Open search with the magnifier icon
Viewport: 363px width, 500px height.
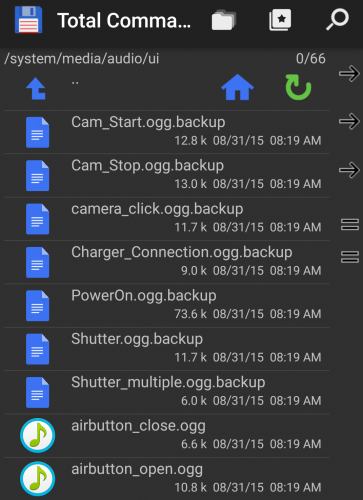click(337, 20)
